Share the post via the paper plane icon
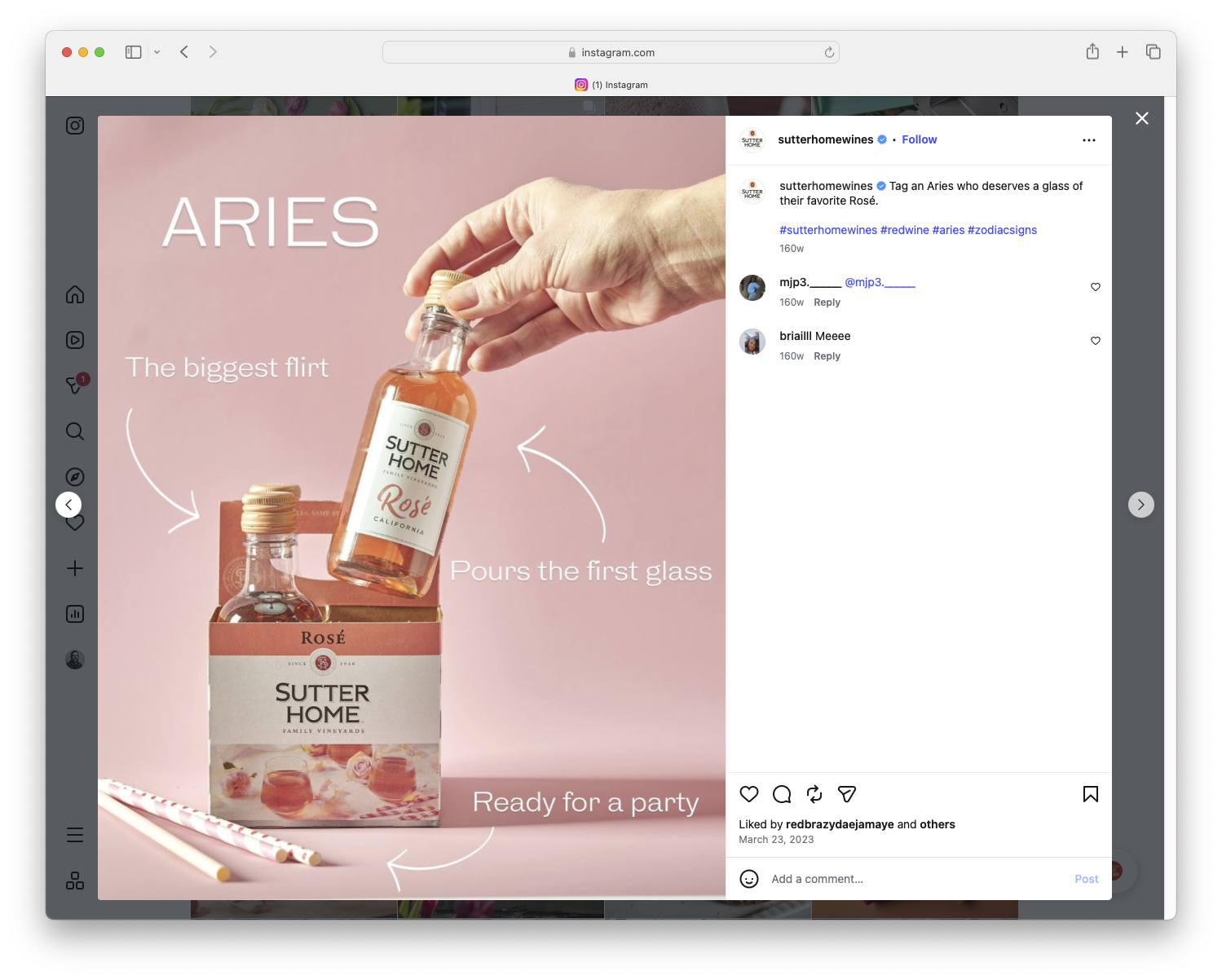 pyautogui.click(x=846, y=794)
